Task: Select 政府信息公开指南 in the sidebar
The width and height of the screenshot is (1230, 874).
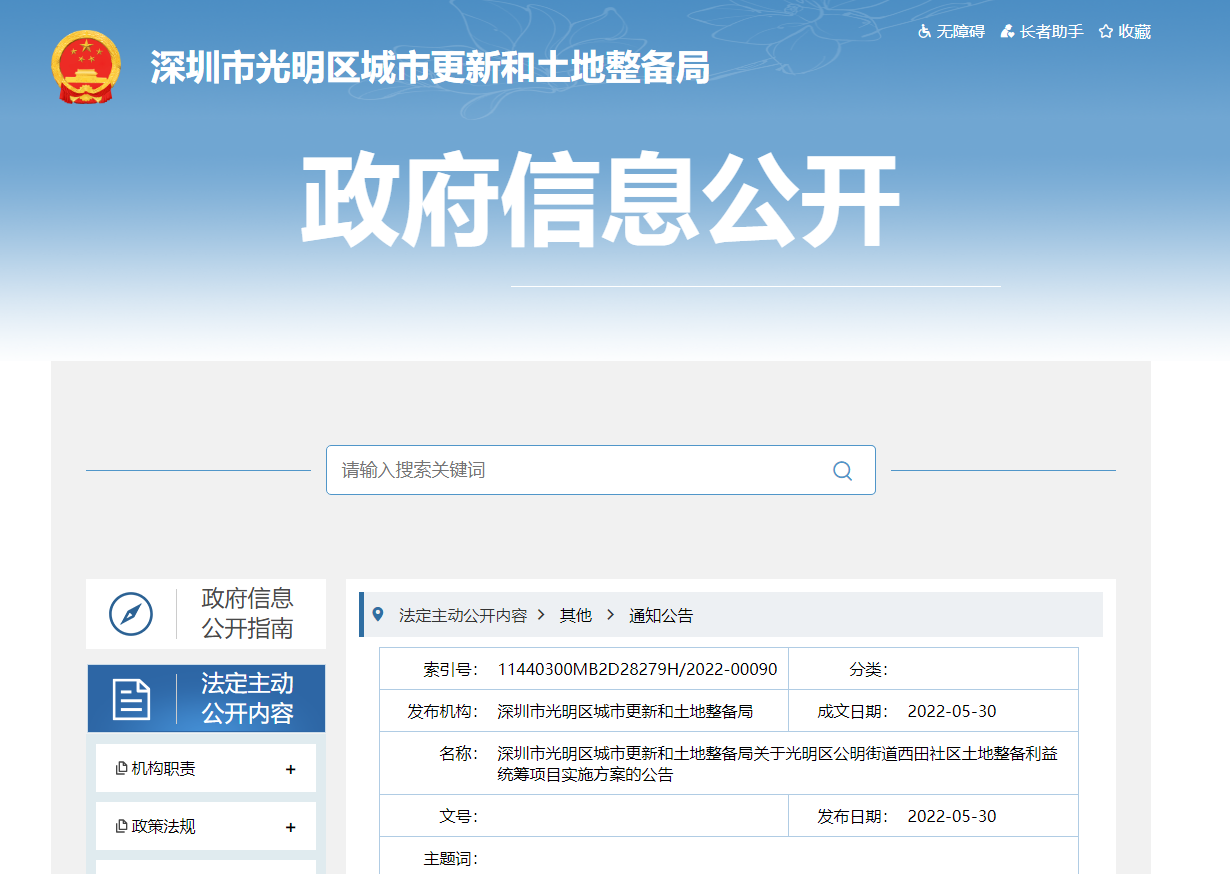Action: click(247, 613)
